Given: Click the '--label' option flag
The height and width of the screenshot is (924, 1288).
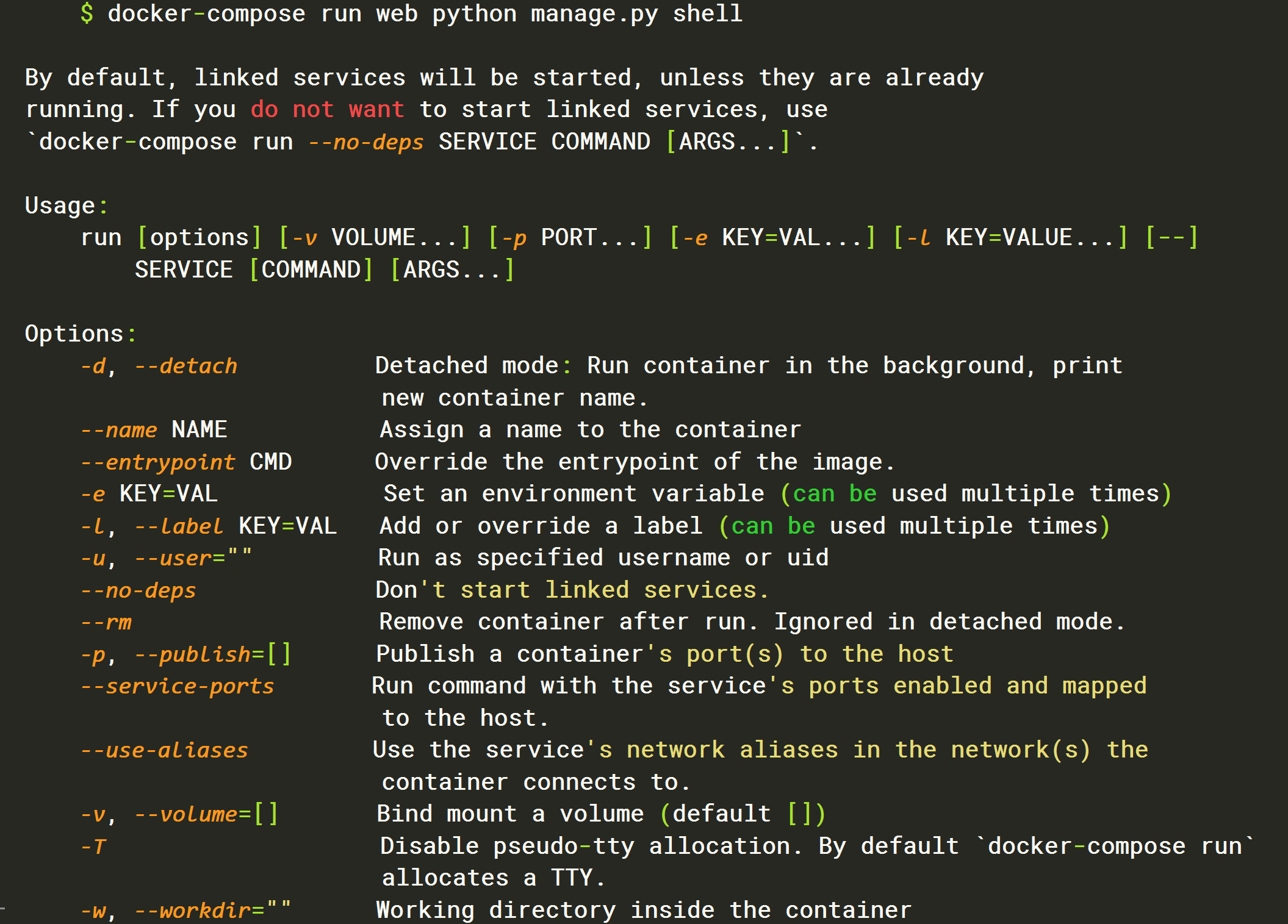Looking at the screenshot, I should click(x=179, y=526).
